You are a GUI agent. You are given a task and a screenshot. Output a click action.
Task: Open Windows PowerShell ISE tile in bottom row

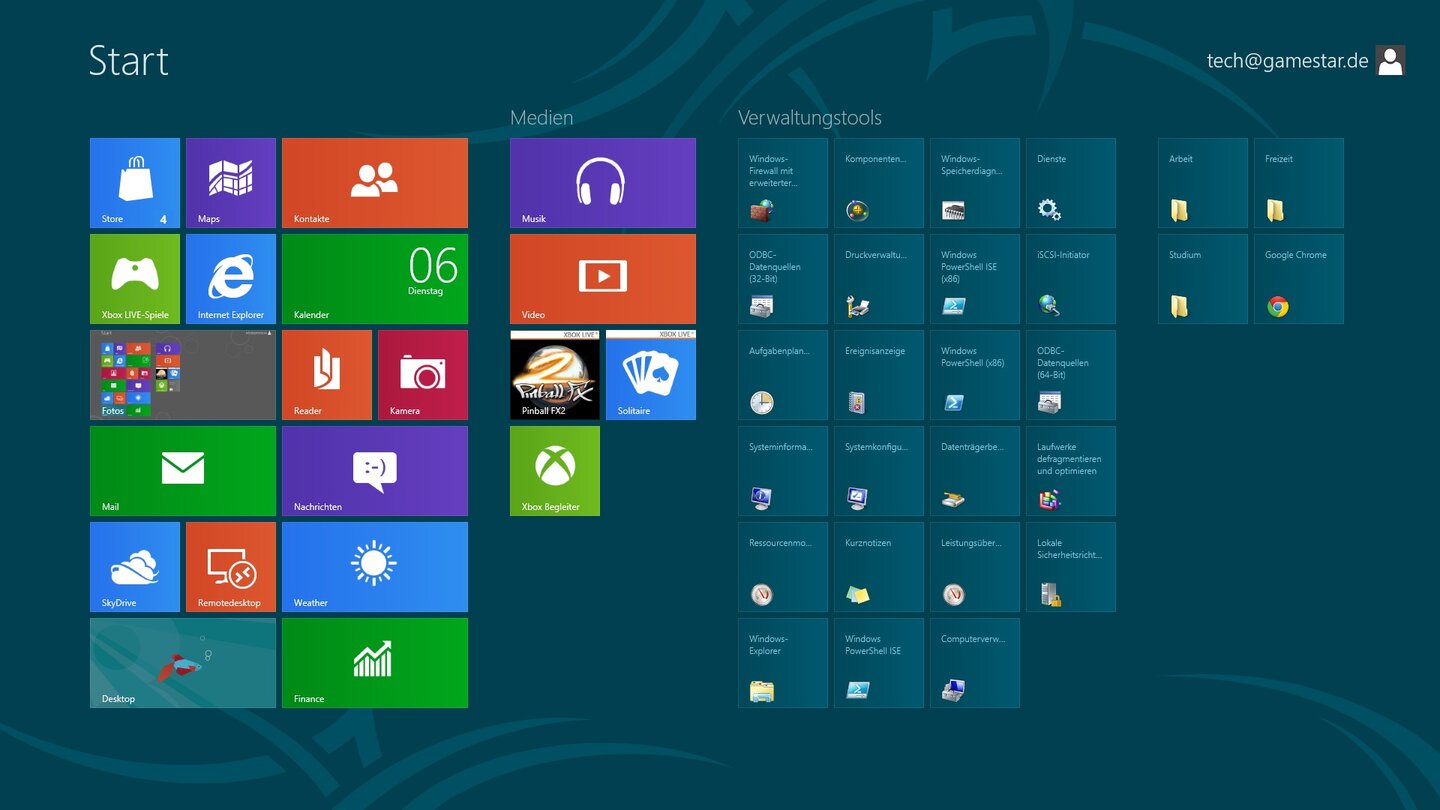879,663
